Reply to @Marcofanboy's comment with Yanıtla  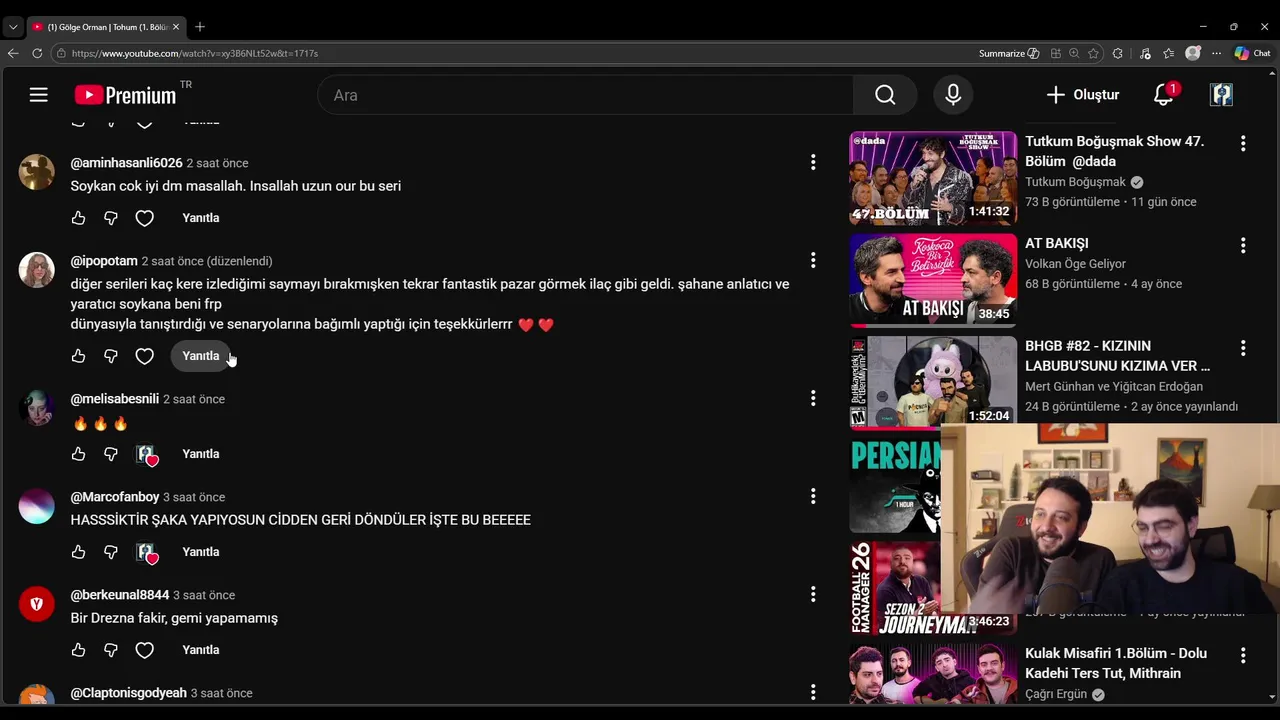pos(201,552)
